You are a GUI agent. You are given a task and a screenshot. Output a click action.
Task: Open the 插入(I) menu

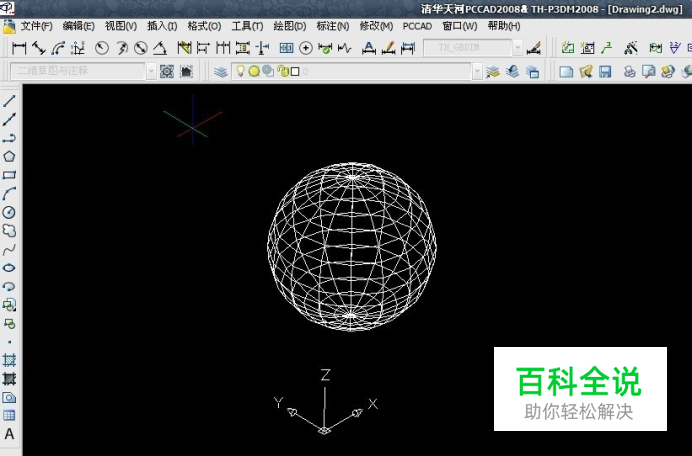(162, 26)
